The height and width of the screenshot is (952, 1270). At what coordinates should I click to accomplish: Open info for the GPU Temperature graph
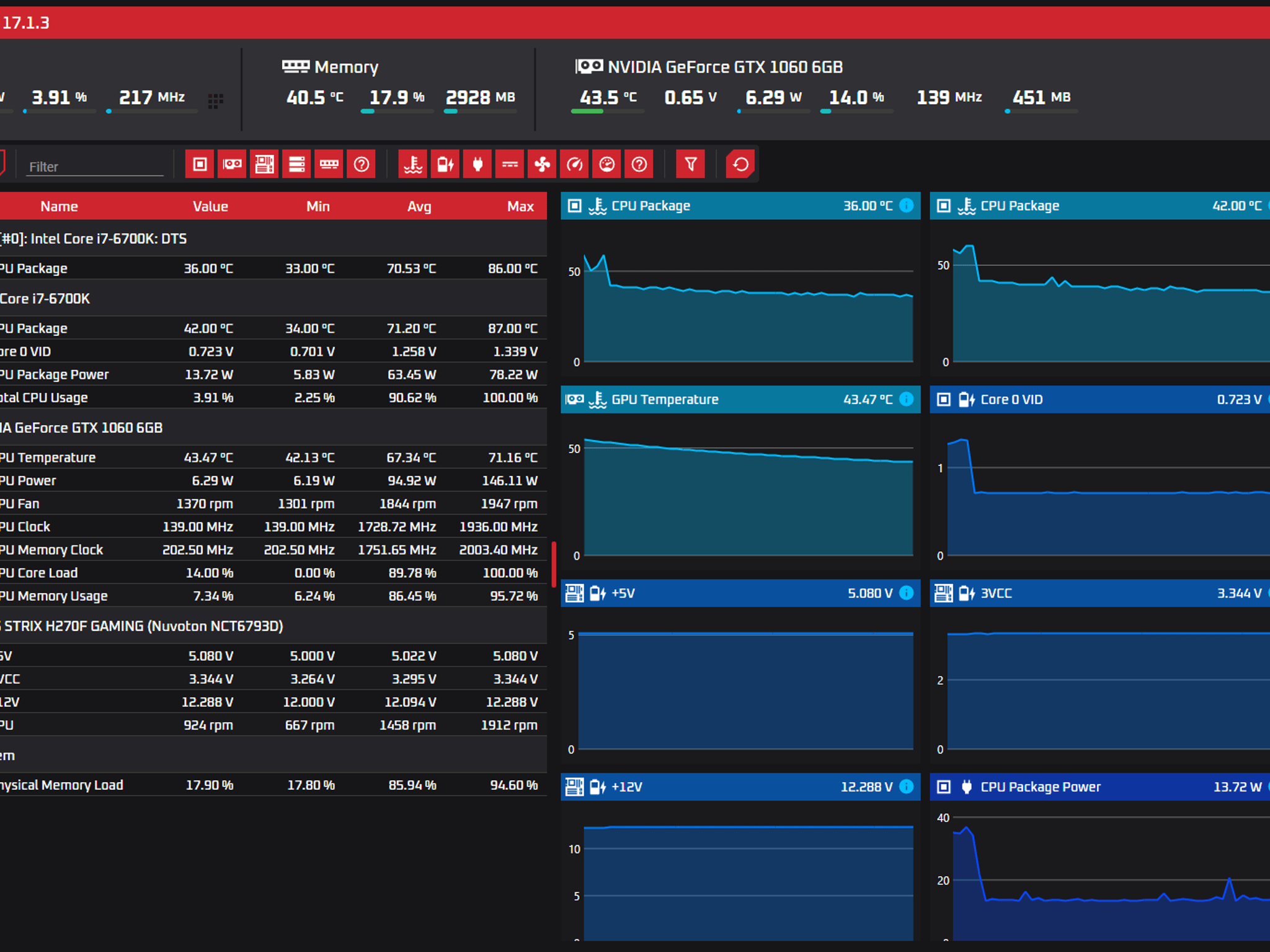click(906, 399)
